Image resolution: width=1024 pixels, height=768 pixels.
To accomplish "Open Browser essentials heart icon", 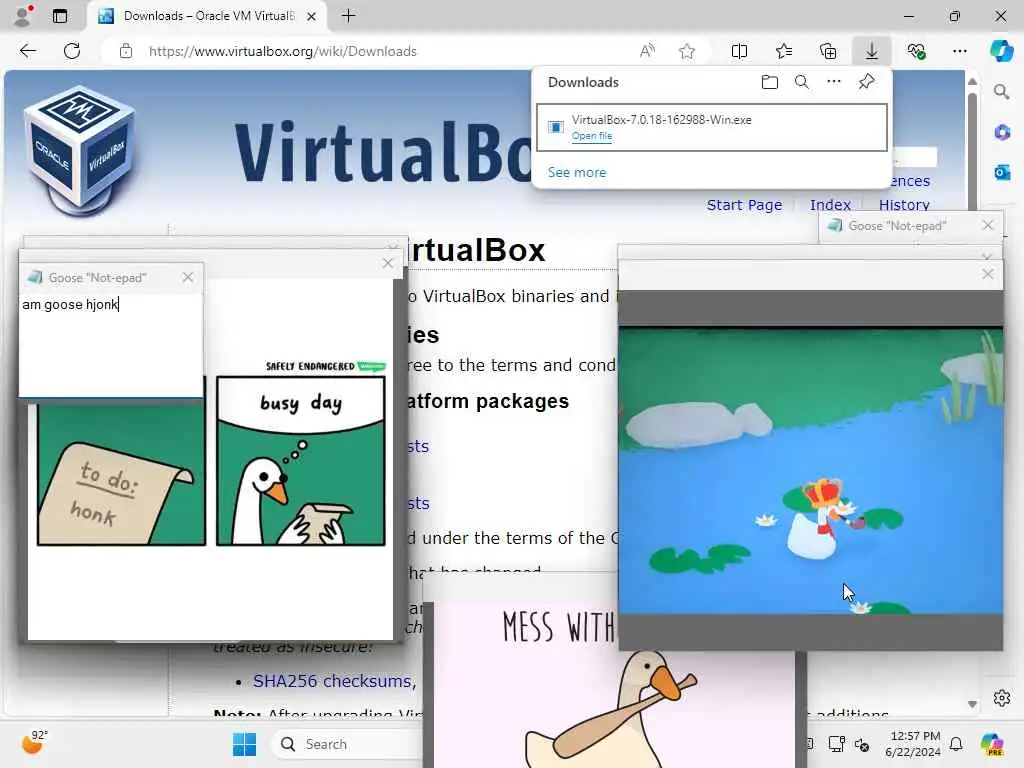I will [916, 51].
